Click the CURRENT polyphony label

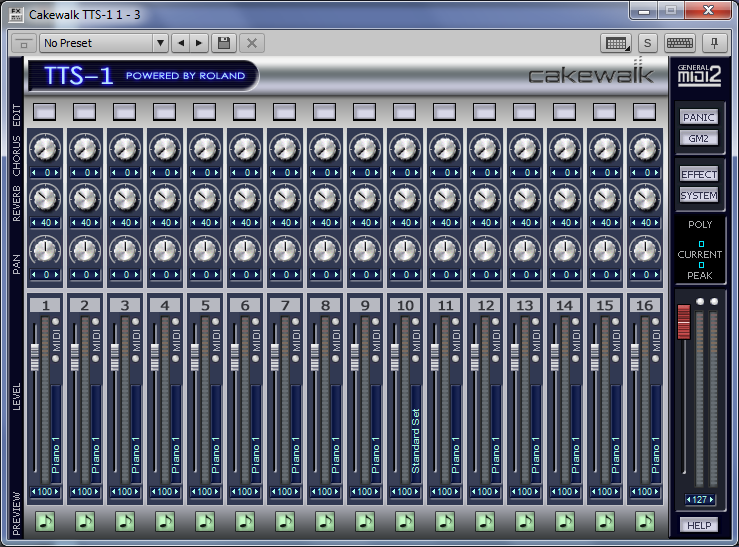[x=699, y=254]
